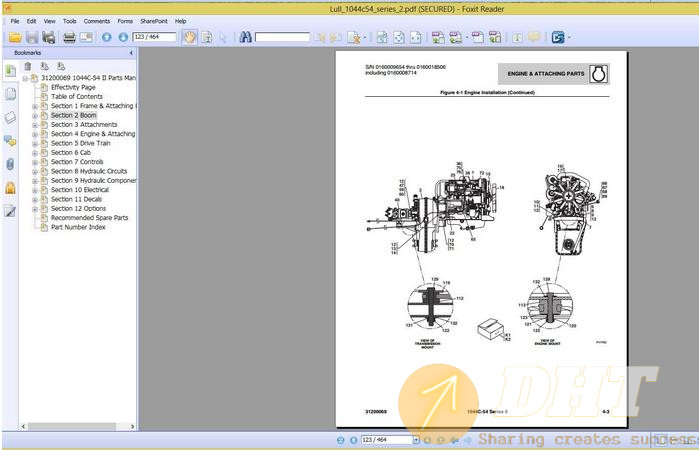
Task: Click the toolbar search text field
Action: pyautogui.click(x=282, y=37)
